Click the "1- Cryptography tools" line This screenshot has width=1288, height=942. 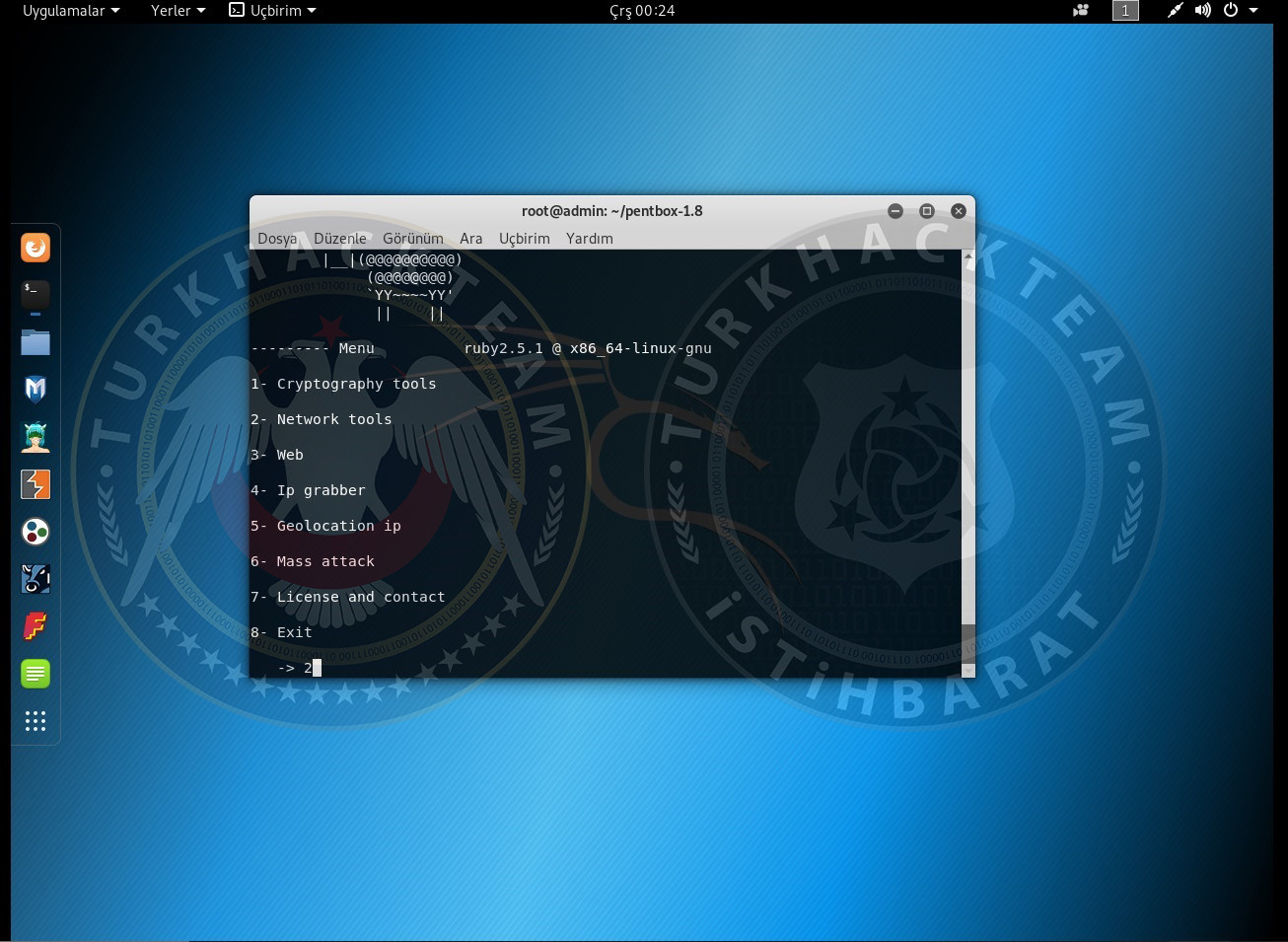pyautogui.click(x=343, y=384)
